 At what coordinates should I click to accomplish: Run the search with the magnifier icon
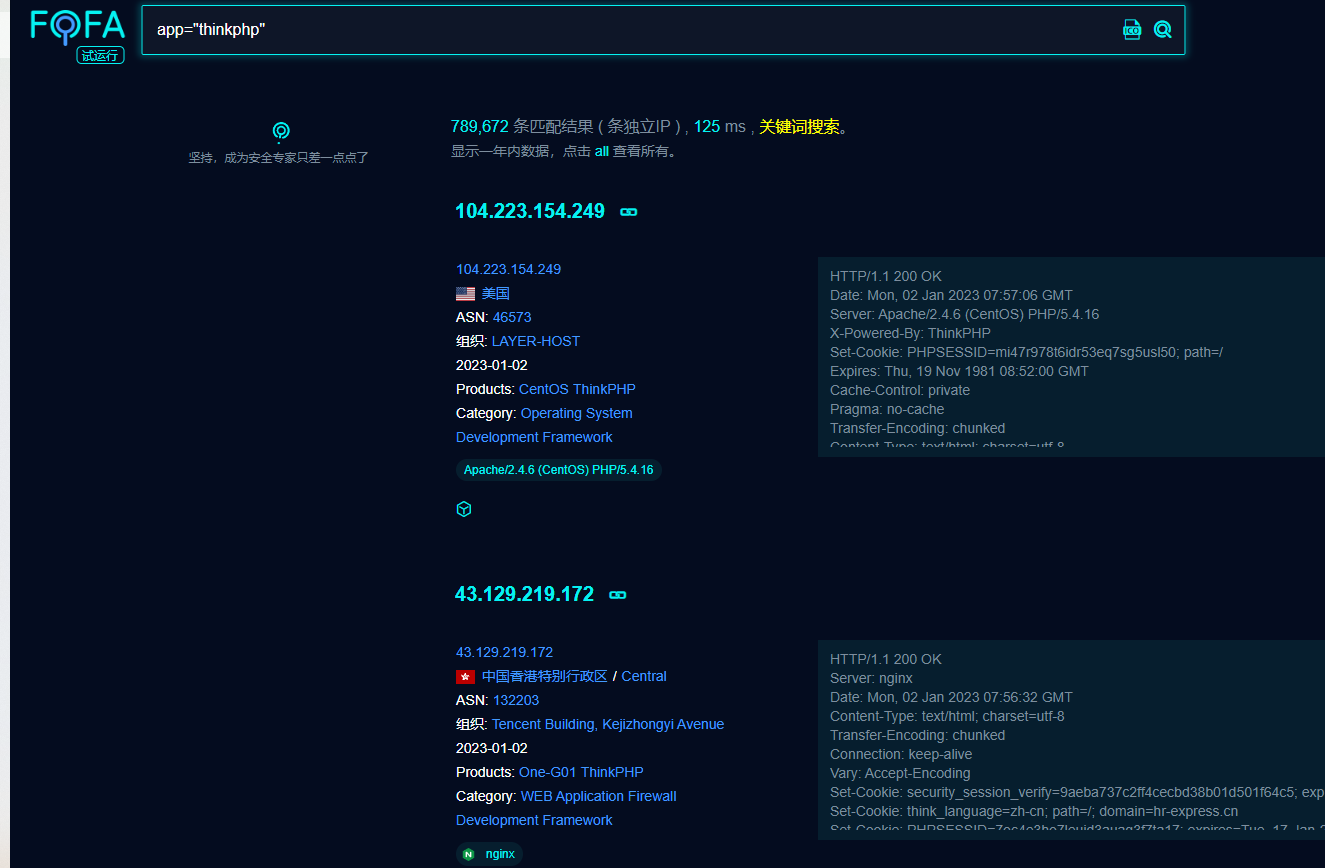pos(1162,30)
